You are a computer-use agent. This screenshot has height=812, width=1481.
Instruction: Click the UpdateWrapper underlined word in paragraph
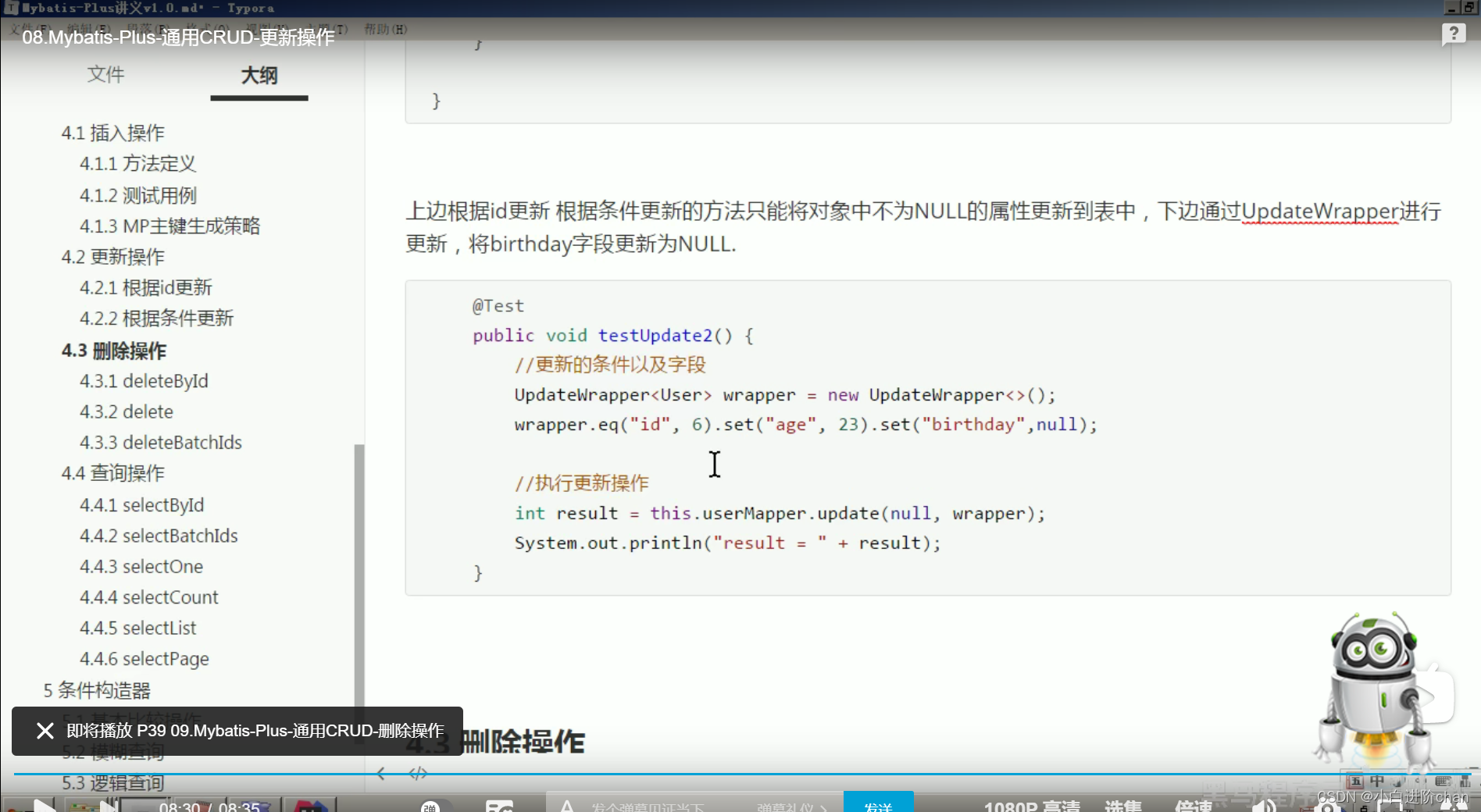click(x=1319, y=212)
